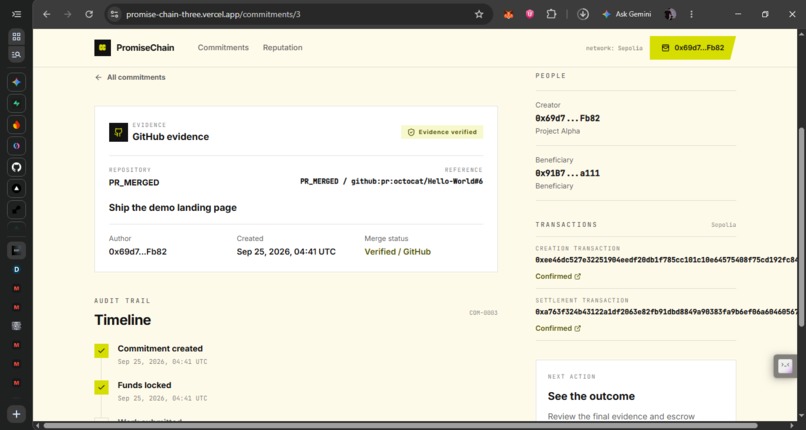Click the horizontal page scrollbar
The height and width of the screenshot is (430, 806).
[x=401, y=425]
